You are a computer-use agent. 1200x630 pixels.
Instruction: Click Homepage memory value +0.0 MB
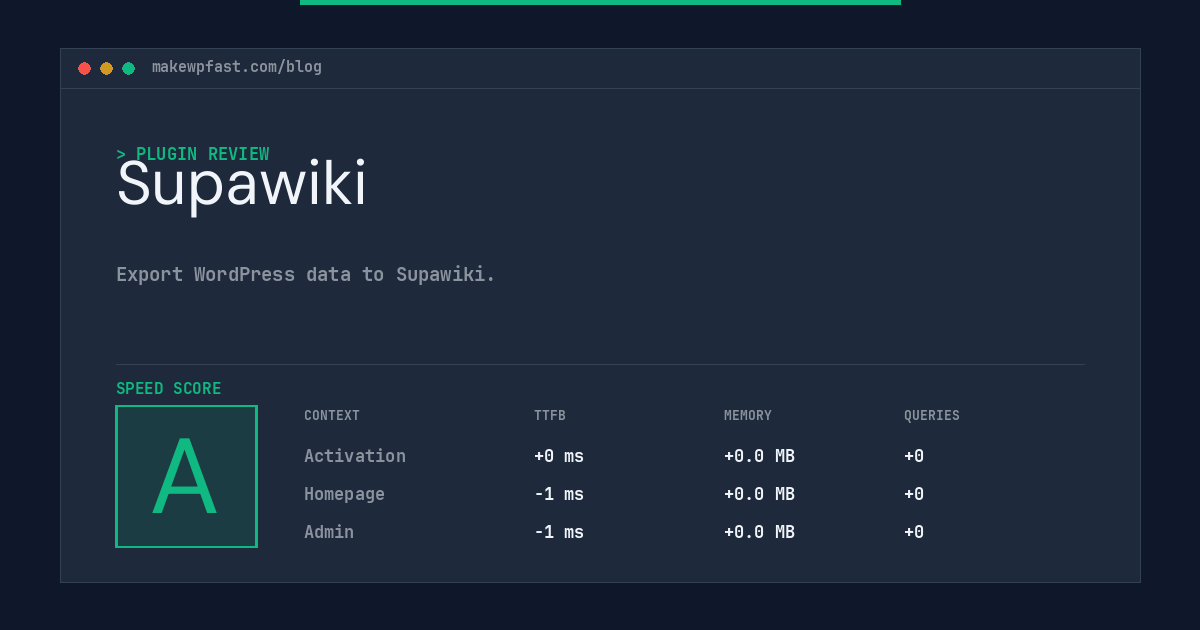pyautogui.click(x=759, y=494)
